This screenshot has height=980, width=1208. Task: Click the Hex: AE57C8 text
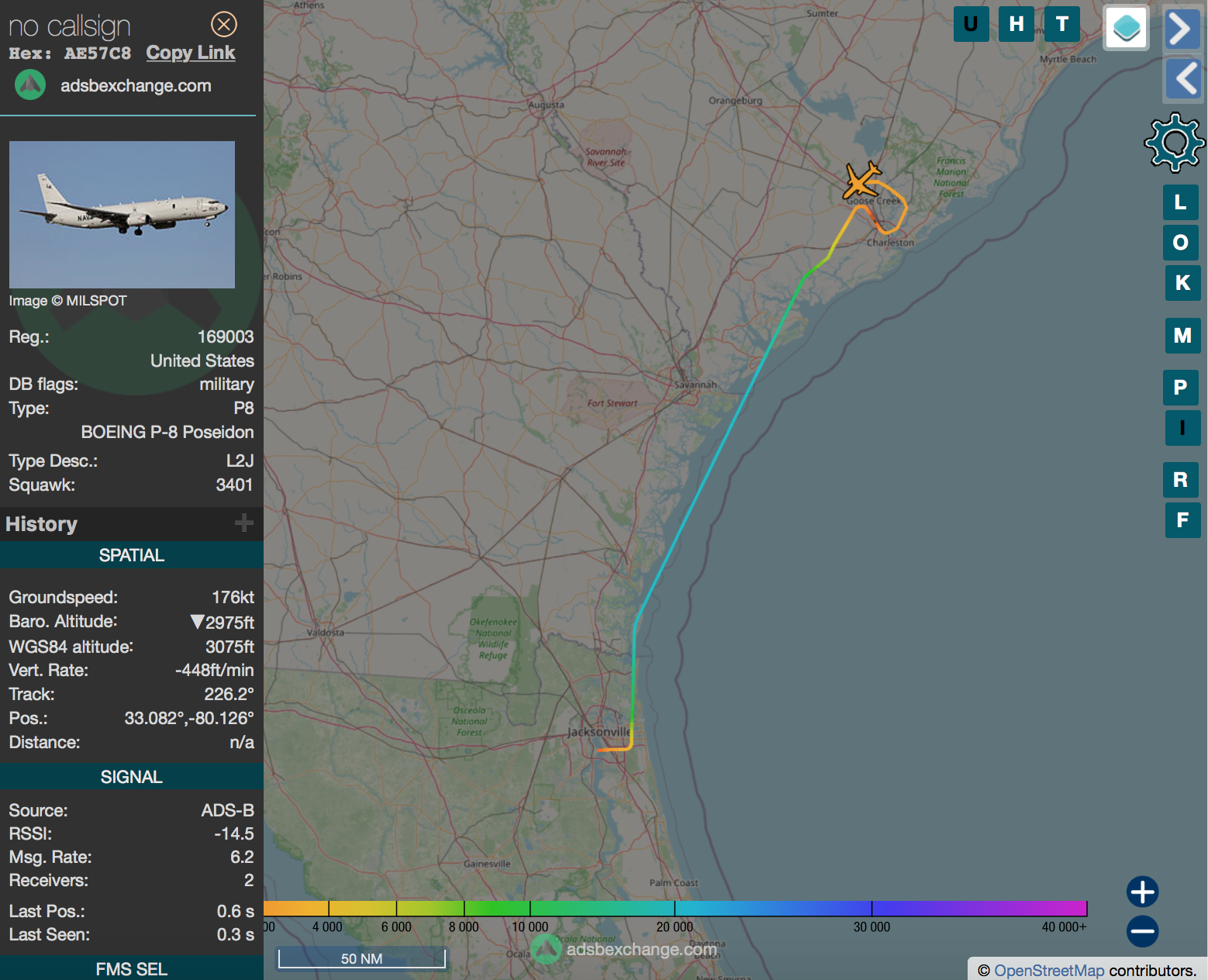70,53
